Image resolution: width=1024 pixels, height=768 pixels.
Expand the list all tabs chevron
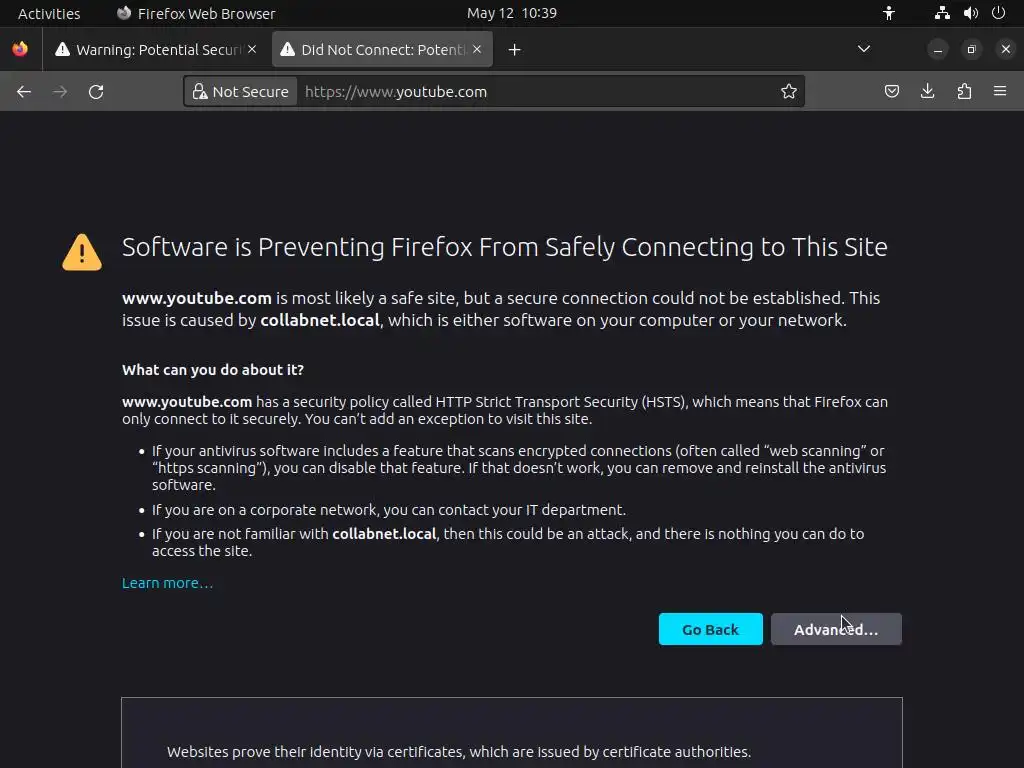point(864,49)
